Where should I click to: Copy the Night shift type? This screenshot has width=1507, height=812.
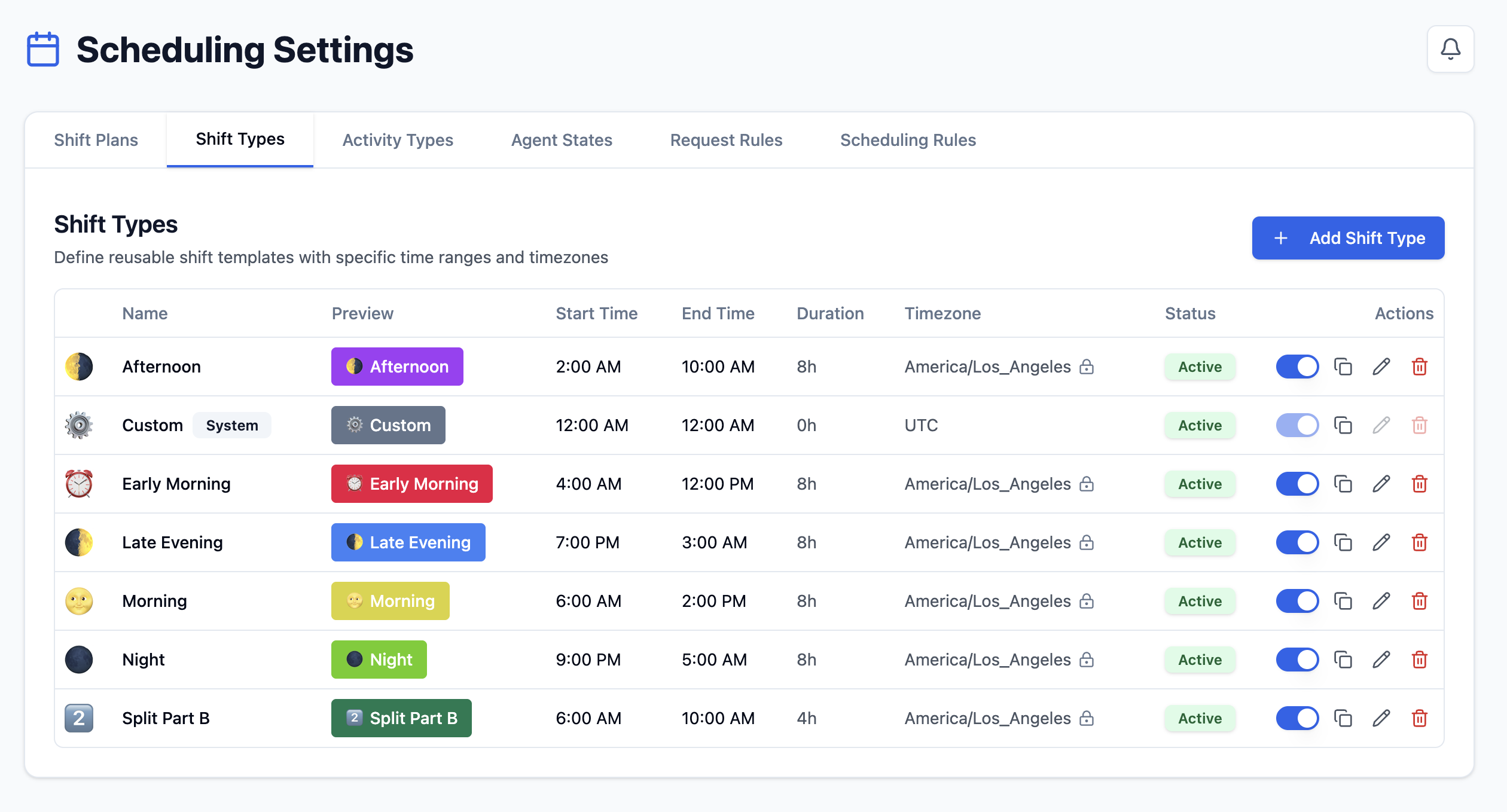1343,660
